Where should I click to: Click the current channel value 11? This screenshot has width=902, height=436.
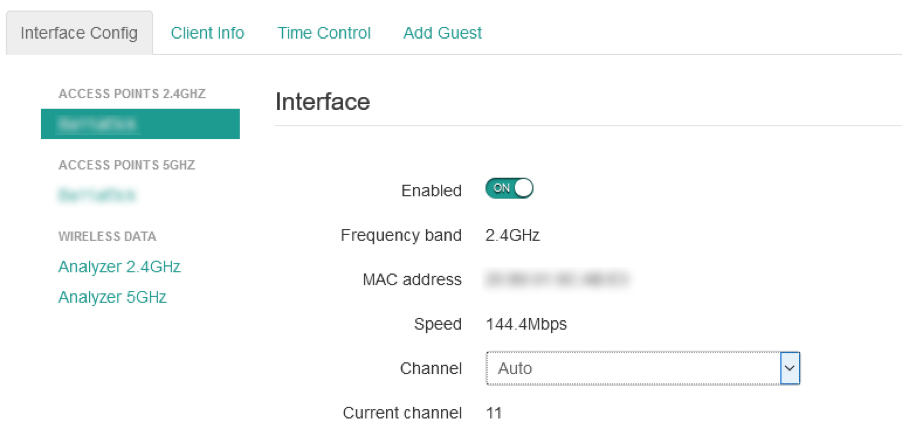494,413
